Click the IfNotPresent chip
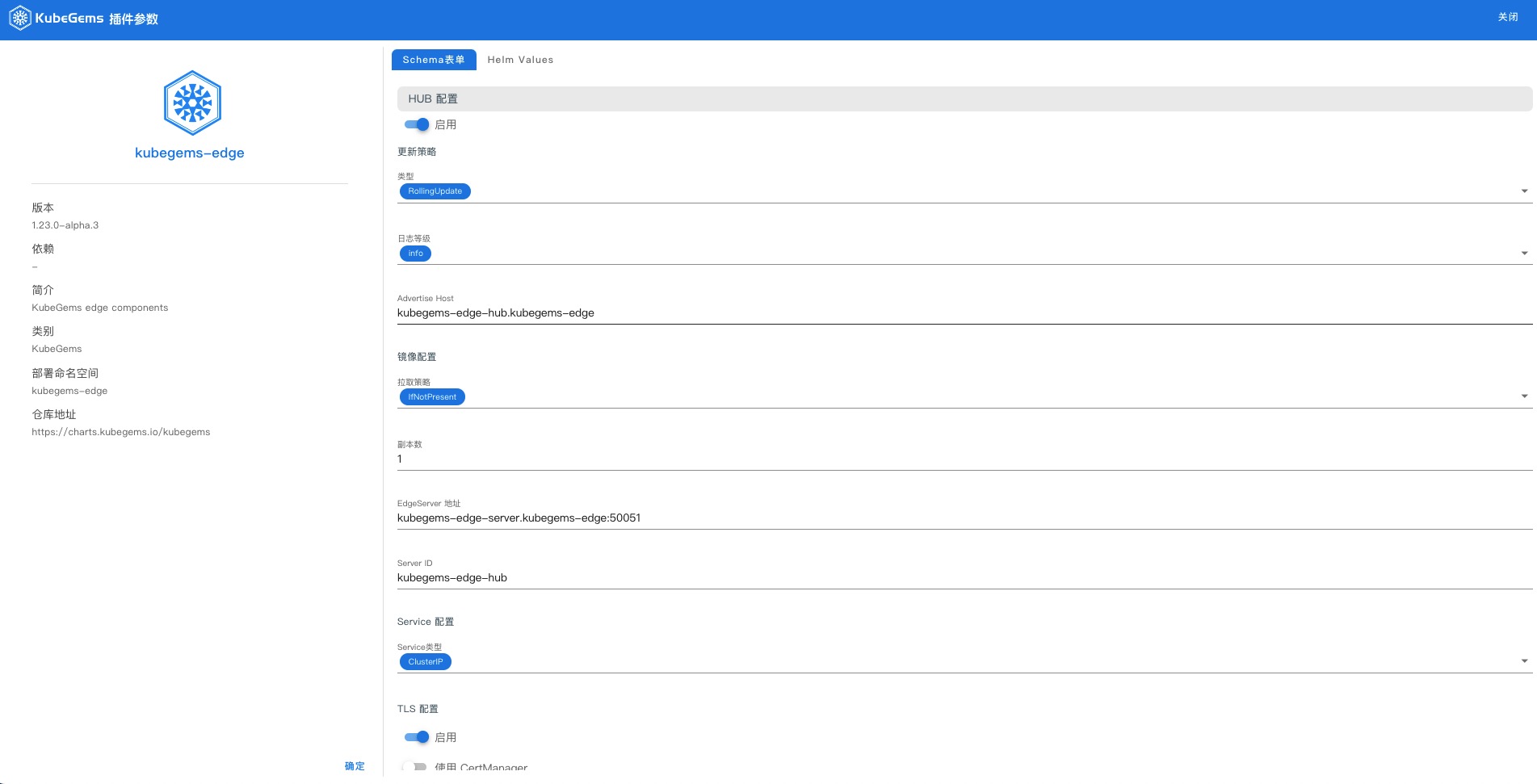 tap(432, 397)
